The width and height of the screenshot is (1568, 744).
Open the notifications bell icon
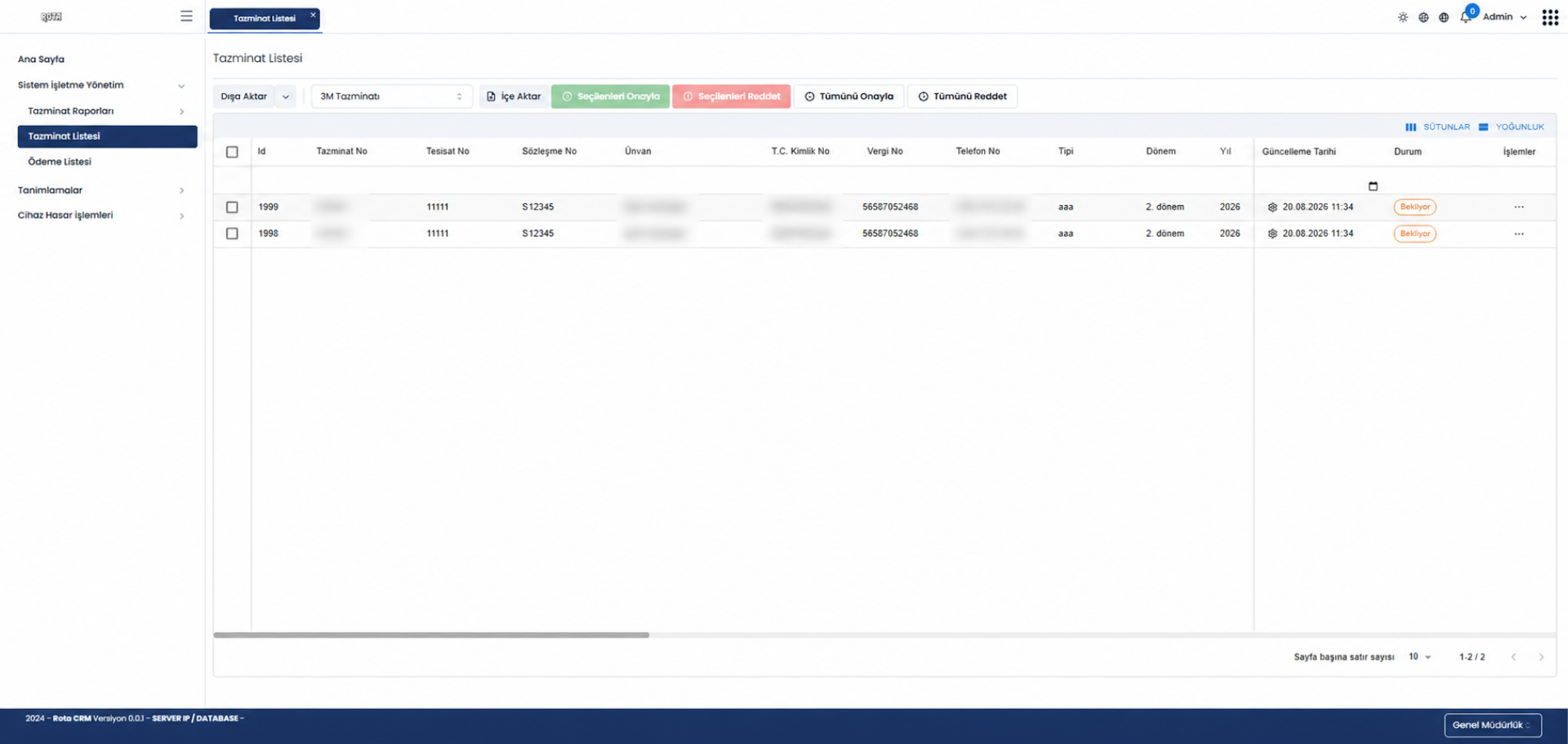pyautogui.click(x=1466, y=17)
